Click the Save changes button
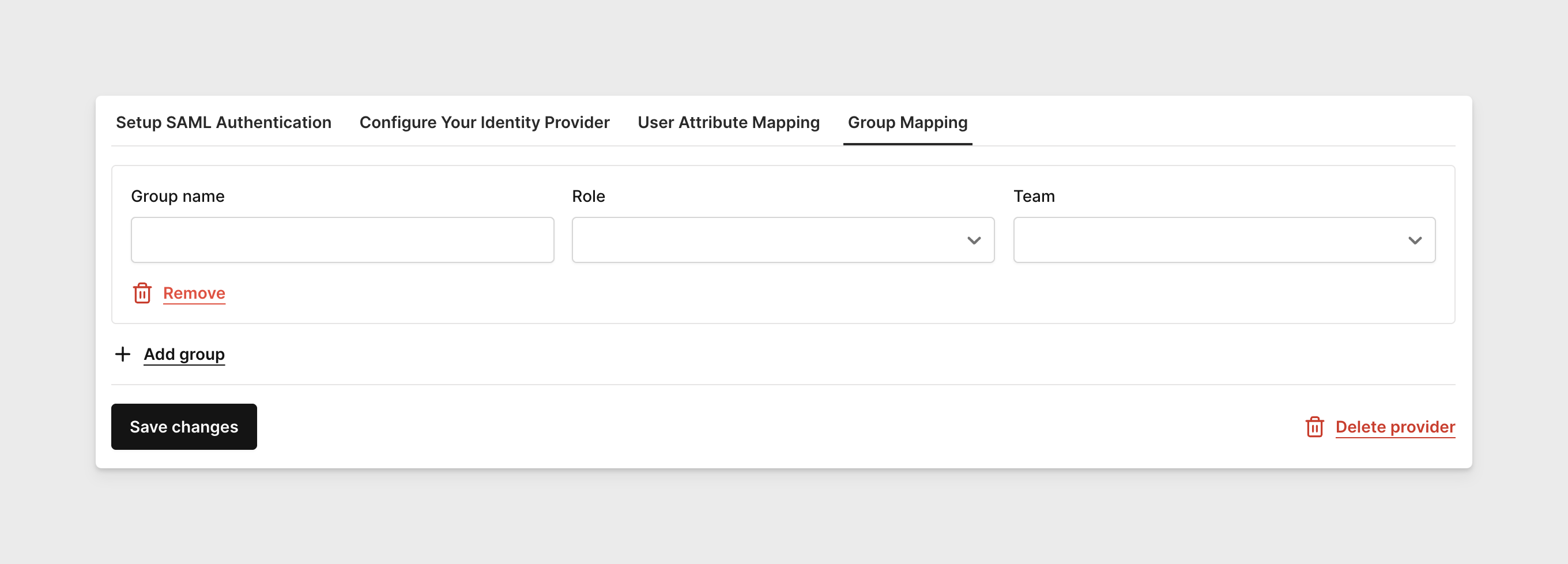This screenshot has width=1568, height=564. tap(184, 426)
